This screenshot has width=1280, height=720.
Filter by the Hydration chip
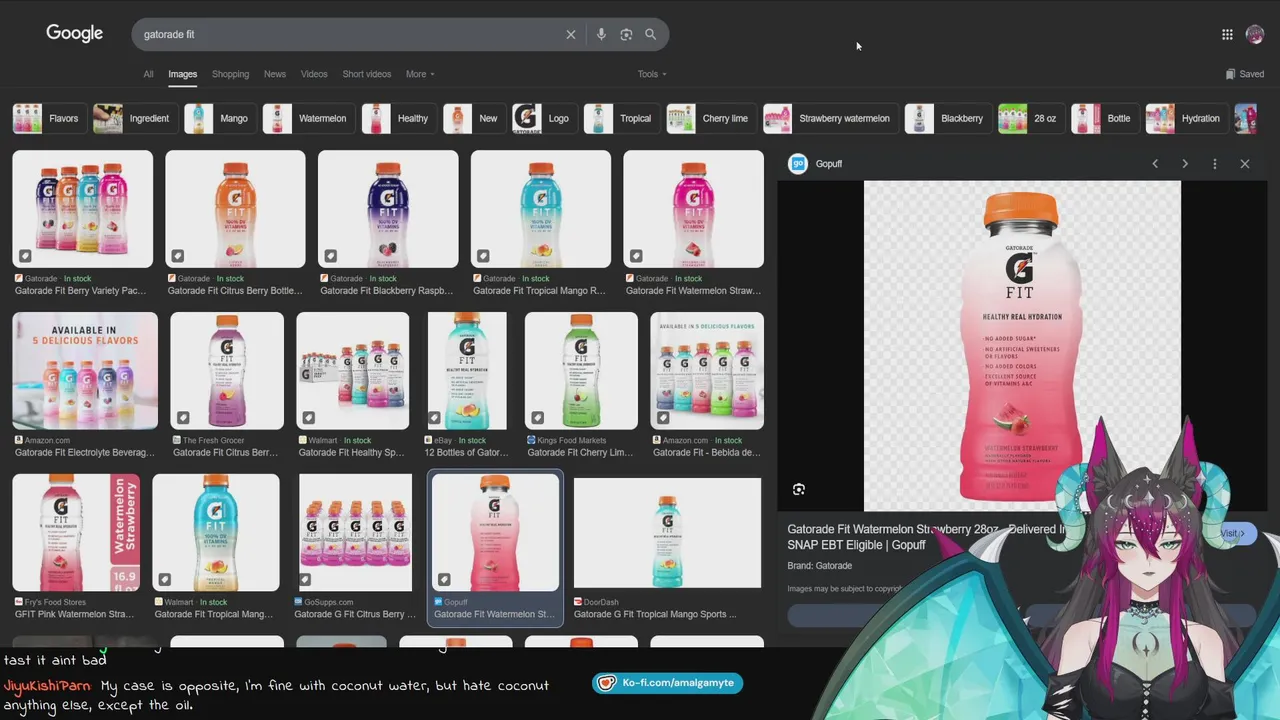tap(1185, 118)
